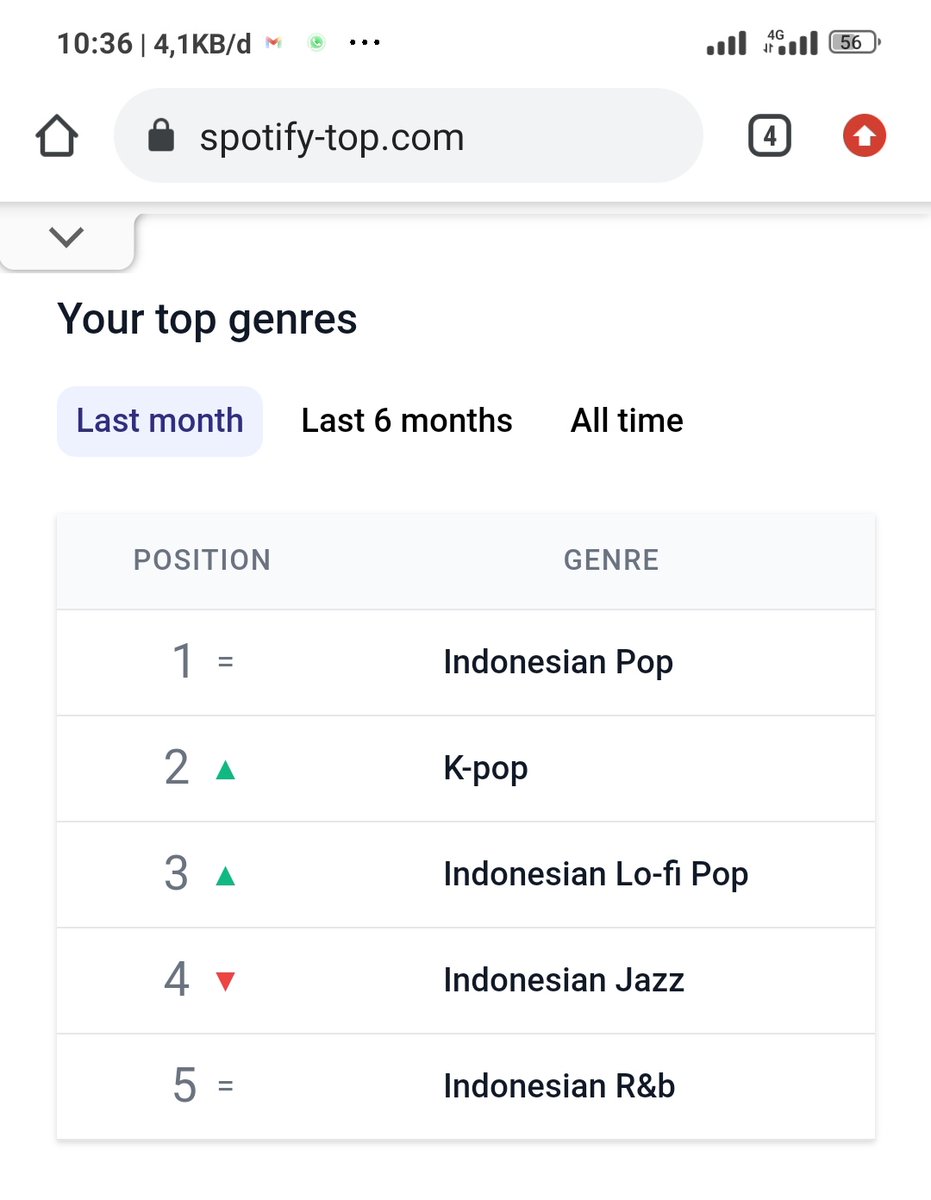The image size is (931, 1200).
Task: Tap the battery indicator showing 56
Action: (x=853, y=43)
